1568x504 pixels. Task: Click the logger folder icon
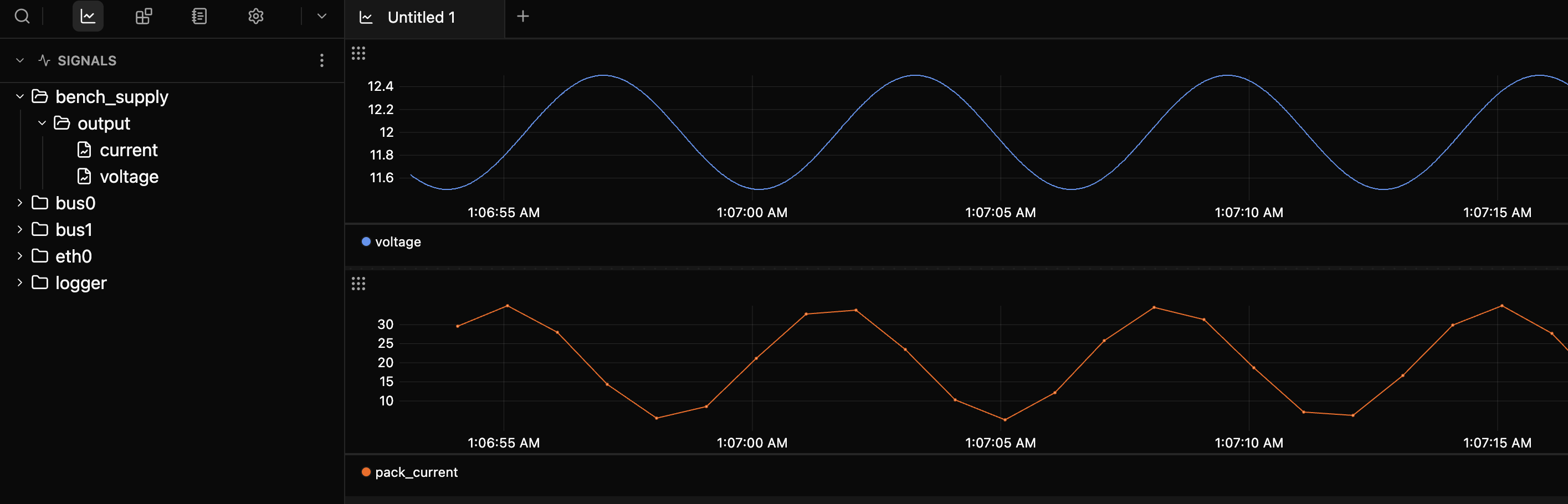(40, 282)
